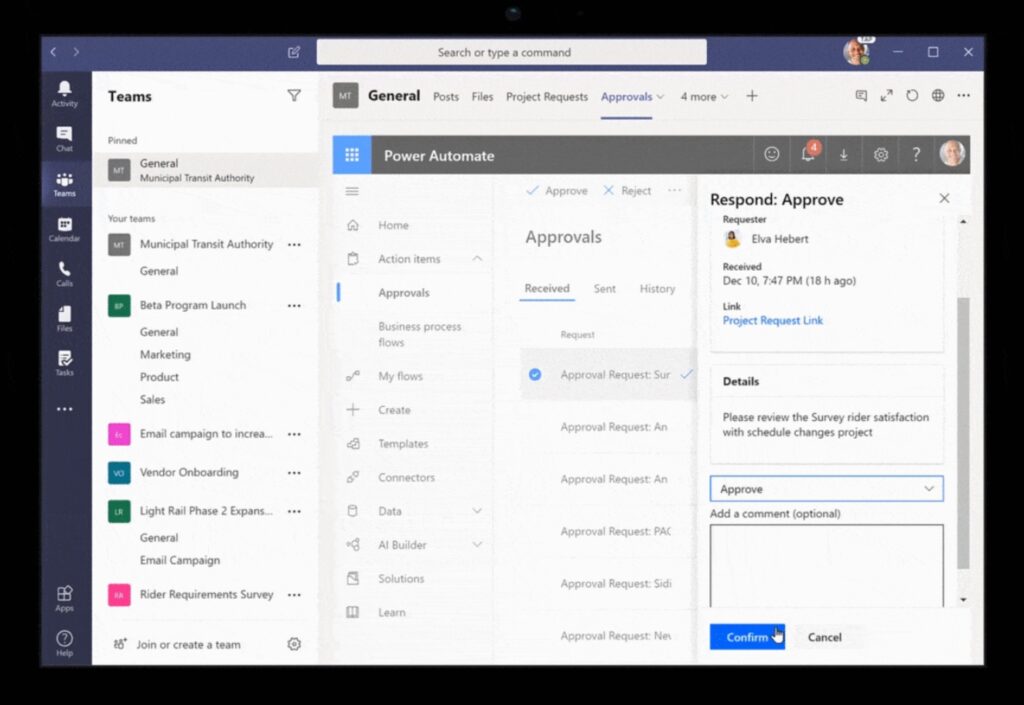Viewport: 1024px width, 705px height.
Task: Open Power Automate notifications bell
Action: pos(808,154)
